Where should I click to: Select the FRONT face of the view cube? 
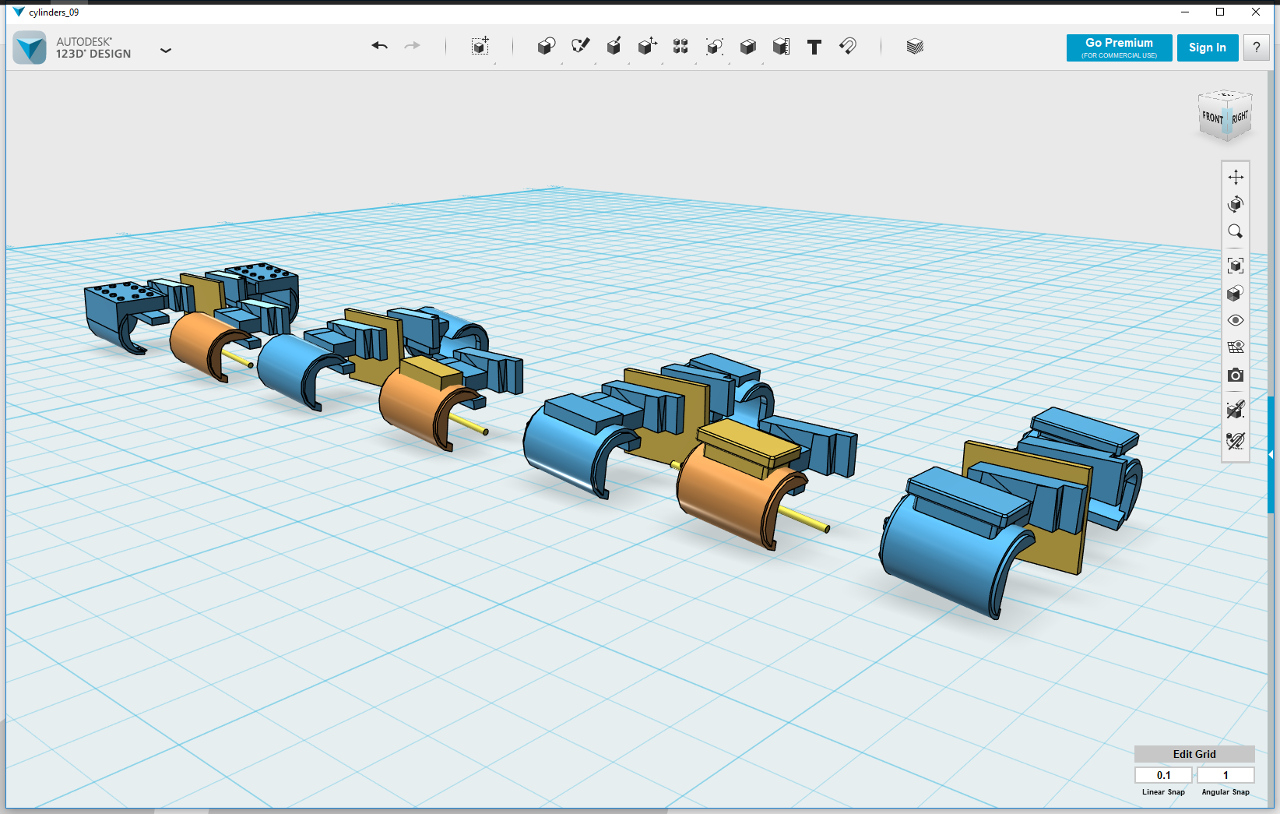pos(1212,117)
